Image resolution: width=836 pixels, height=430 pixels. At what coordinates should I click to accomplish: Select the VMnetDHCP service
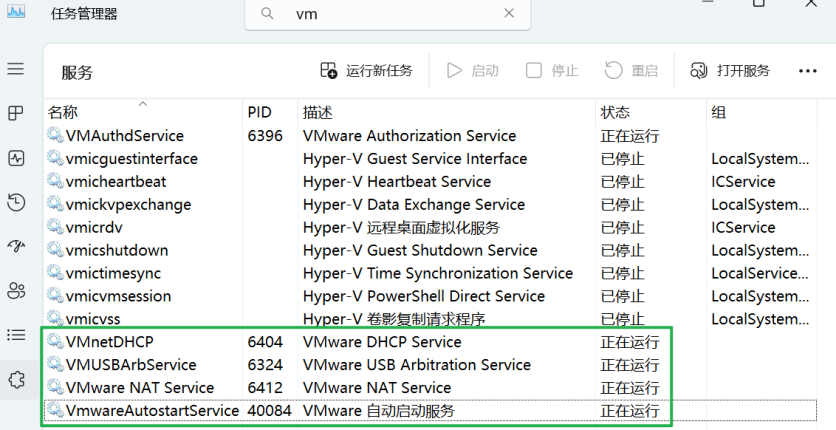tap(431, 342)
